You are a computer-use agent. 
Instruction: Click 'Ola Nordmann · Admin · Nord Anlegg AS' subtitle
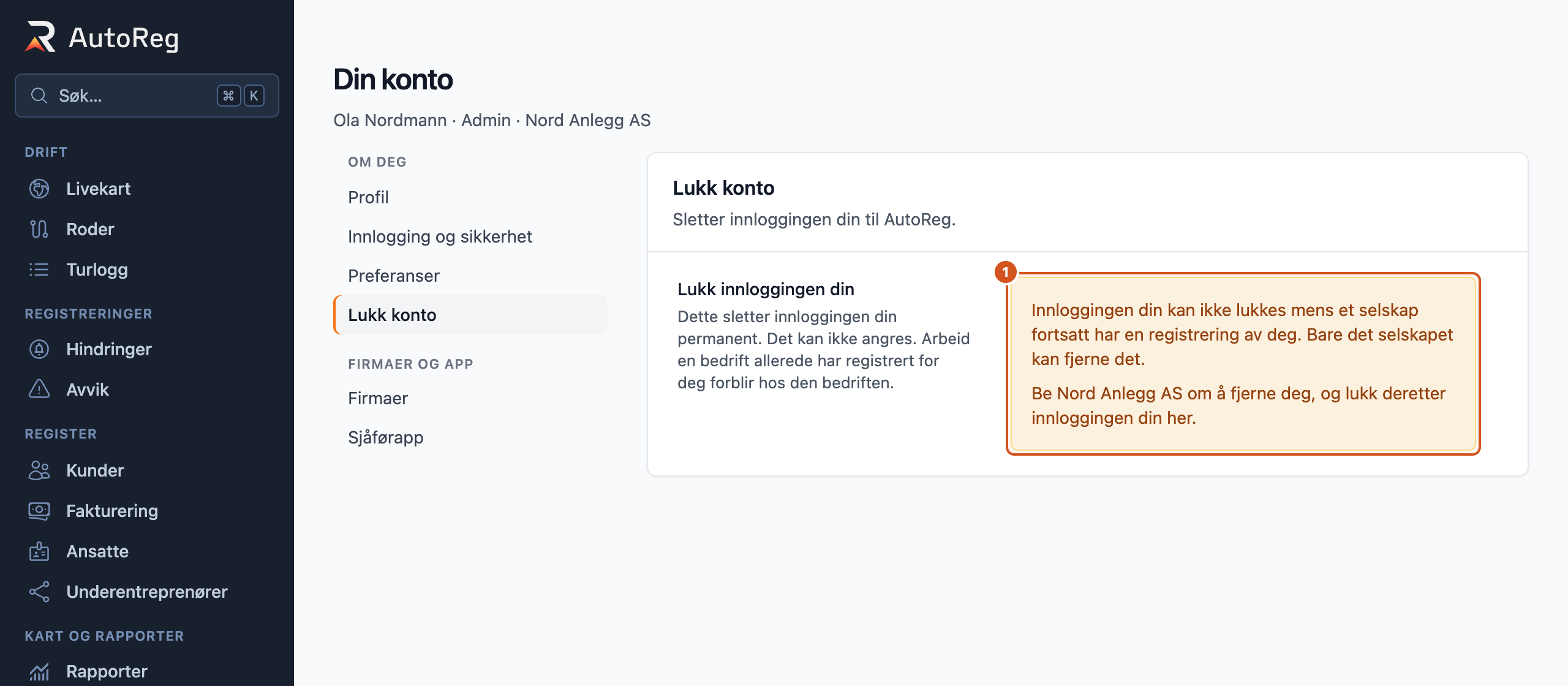tap(492, 120)
